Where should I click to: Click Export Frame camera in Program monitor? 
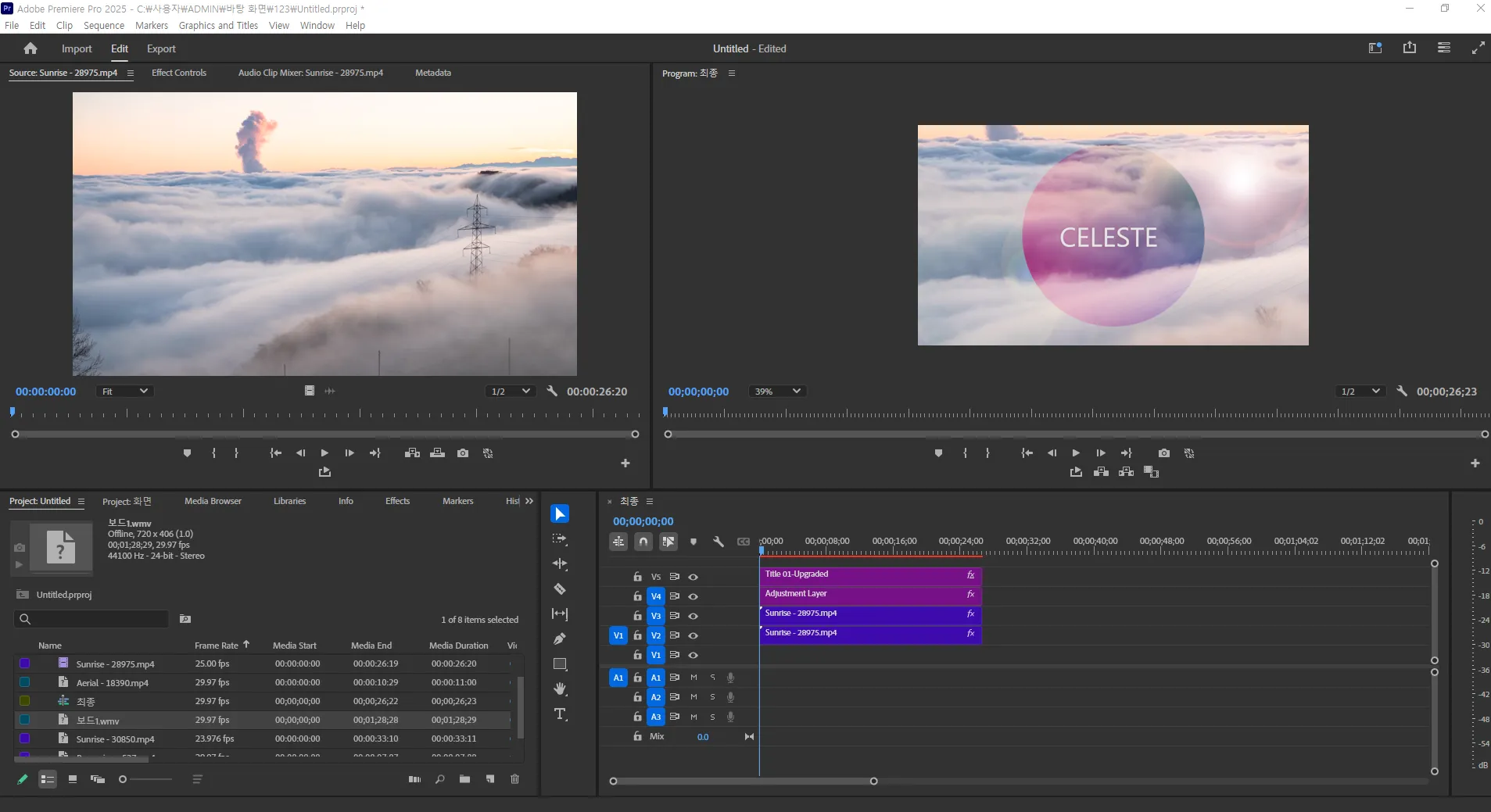coord(1164,453)
